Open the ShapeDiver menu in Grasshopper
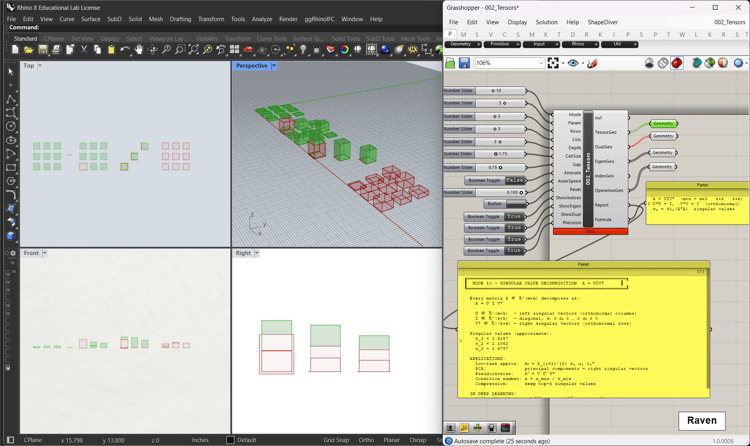 [x=602, y=22]
